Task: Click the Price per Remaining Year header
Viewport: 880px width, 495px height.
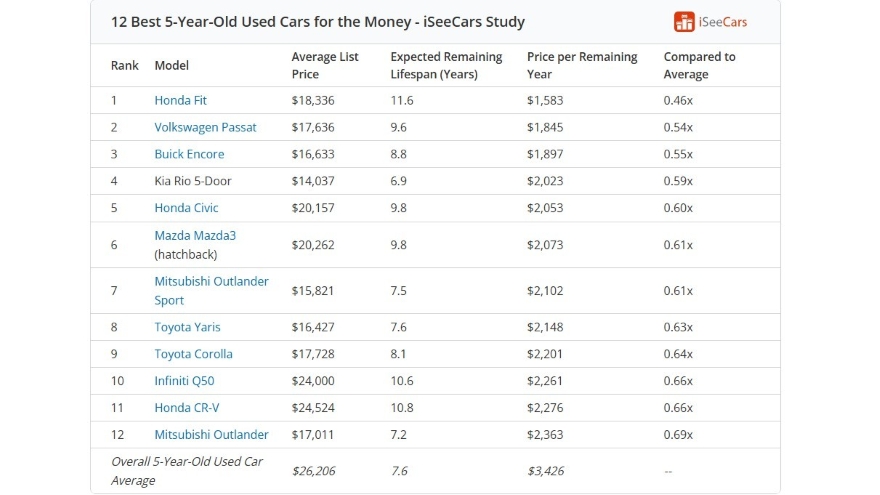Action: tap(582, 65)
